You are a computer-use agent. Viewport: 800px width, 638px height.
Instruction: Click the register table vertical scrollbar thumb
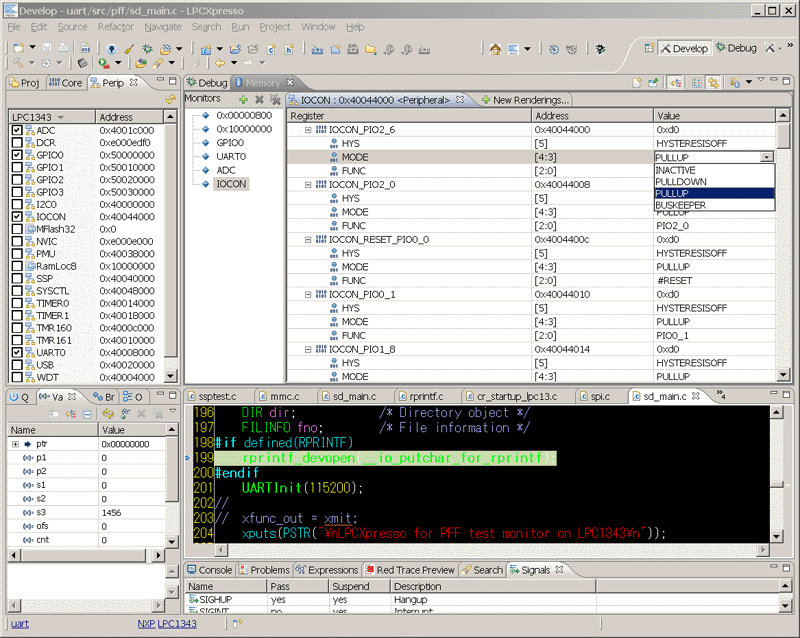coord(783,135)
